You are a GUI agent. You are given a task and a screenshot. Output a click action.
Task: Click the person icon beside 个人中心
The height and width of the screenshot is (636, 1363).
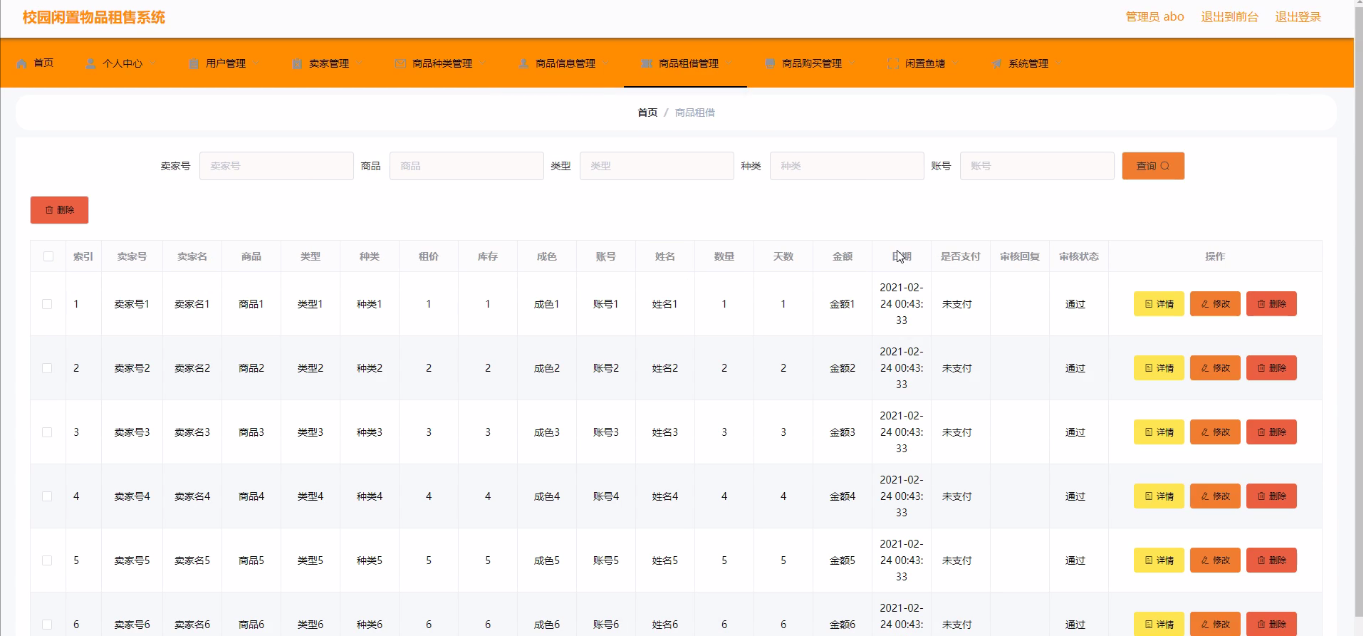[91, 64]
